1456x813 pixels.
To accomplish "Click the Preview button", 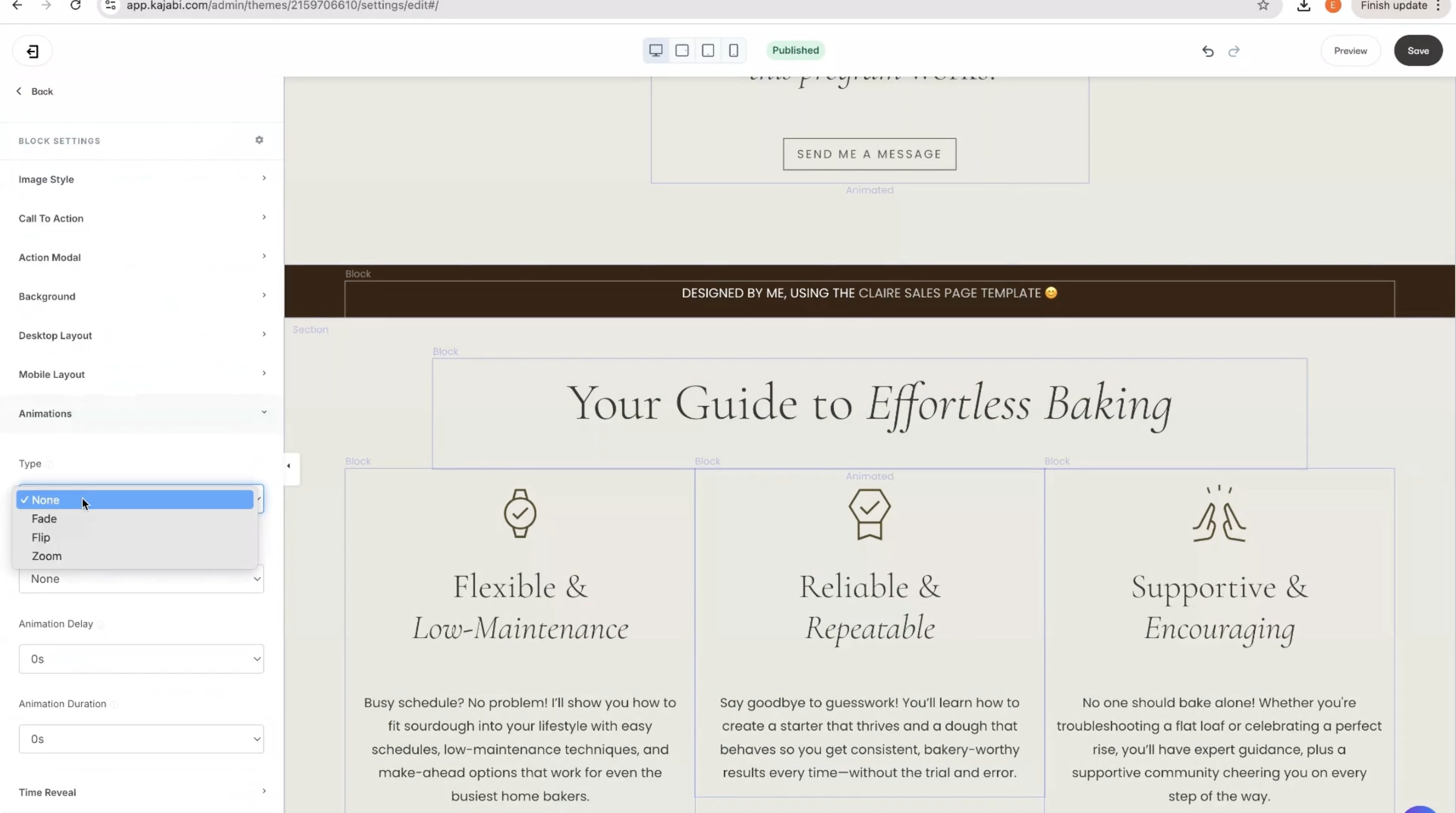I will tap(1350, 51).
